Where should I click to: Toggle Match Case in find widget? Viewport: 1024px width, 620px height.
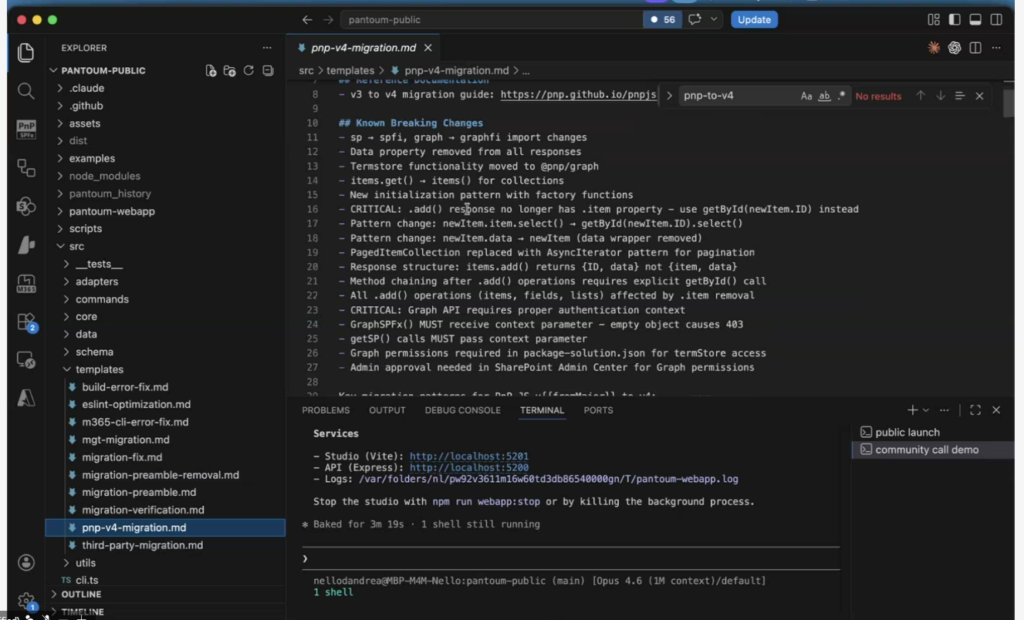(806, 96)
